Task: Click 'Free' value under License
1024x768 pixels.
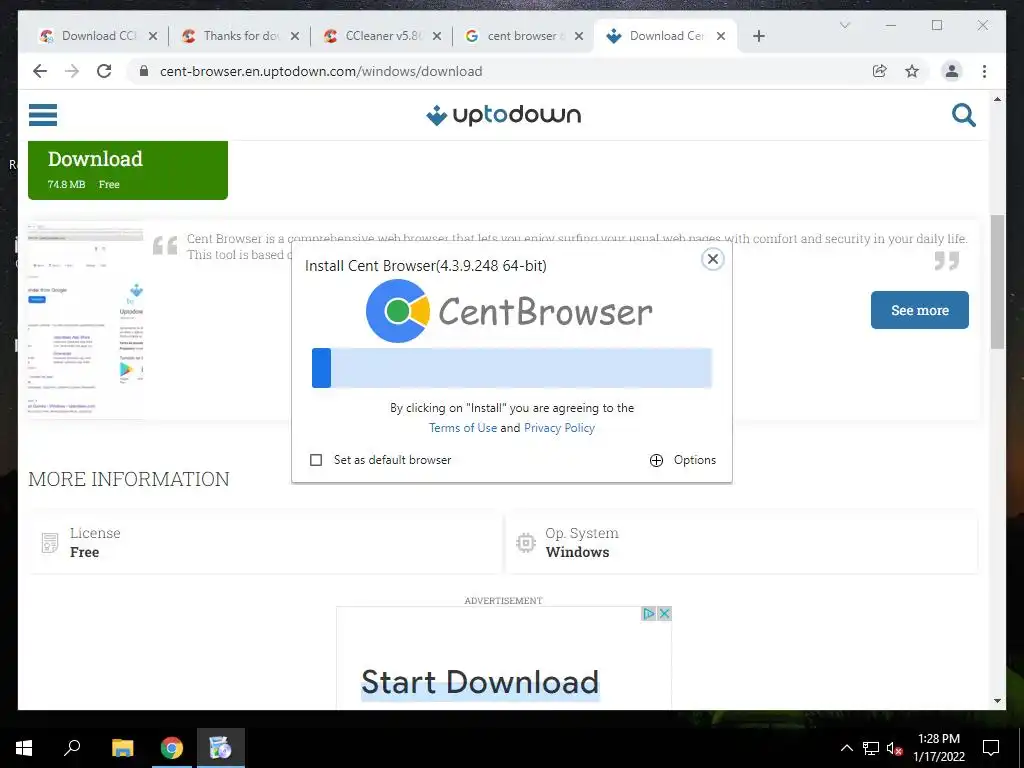Action: click(84, 552)
